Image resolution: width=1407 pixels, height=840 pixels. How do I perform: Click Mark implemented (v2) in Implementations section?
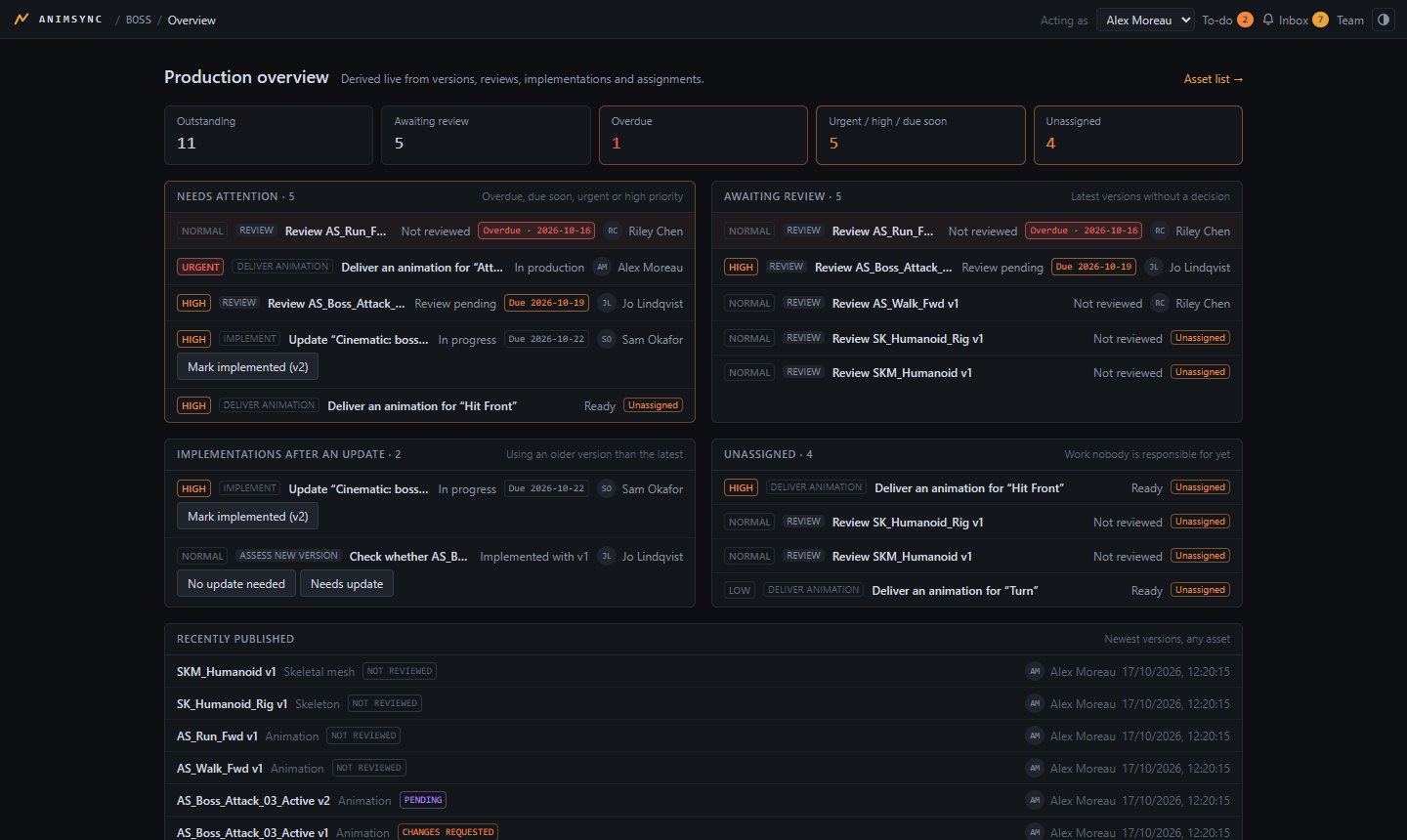tap(248, 517)
